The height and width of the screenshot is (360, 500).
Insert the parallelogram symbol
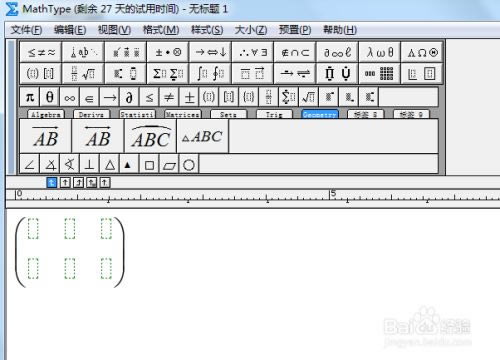[169, 165]
